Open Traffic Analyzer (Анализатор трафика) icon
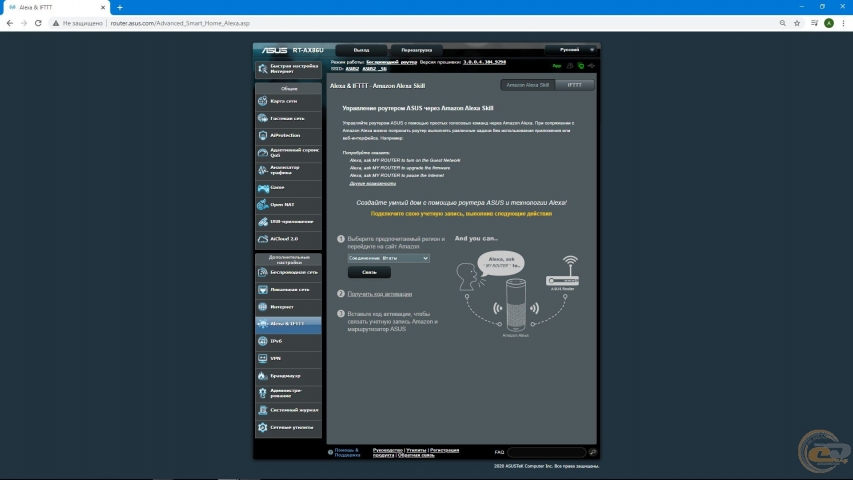Viewport: 853px width, 480px height. tap(263, 170)
